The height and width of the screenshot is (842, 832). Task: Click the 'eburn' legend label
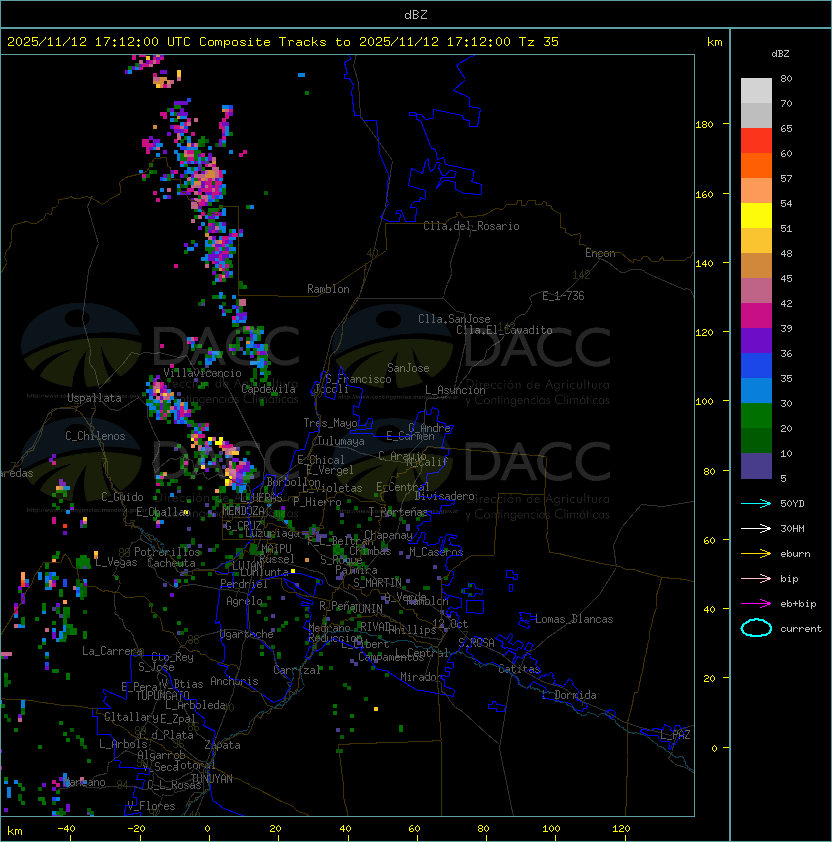[x=795, y=554]
